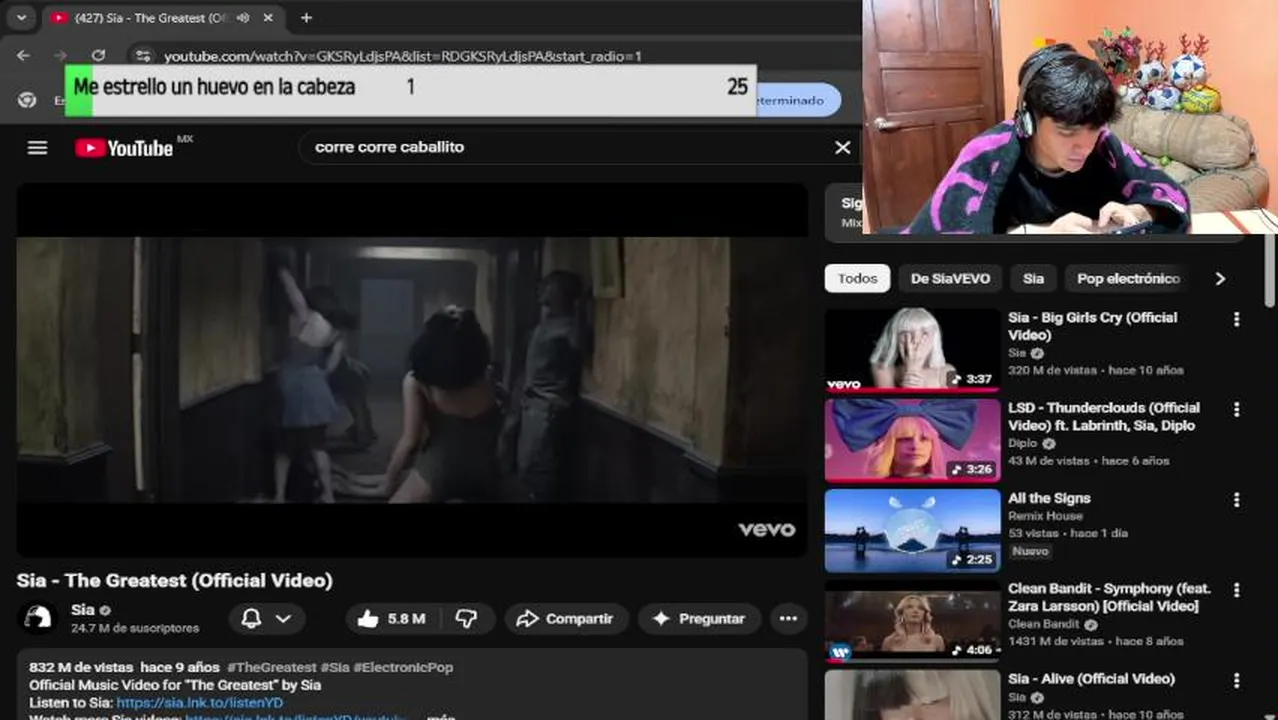Open the sia.lnk.to/listenYD link
The height and width of the screenshot is (720, 1278).
pos(200,703)
